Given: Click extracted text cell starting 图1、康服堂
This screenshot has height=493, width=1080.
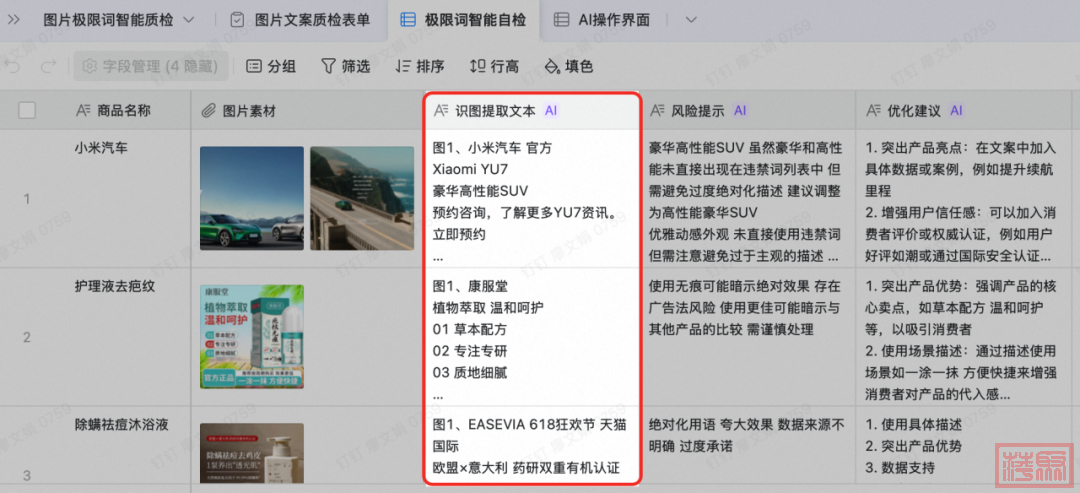Looking at the screenshot, I should pyautogui.click(x=532, y=337).
